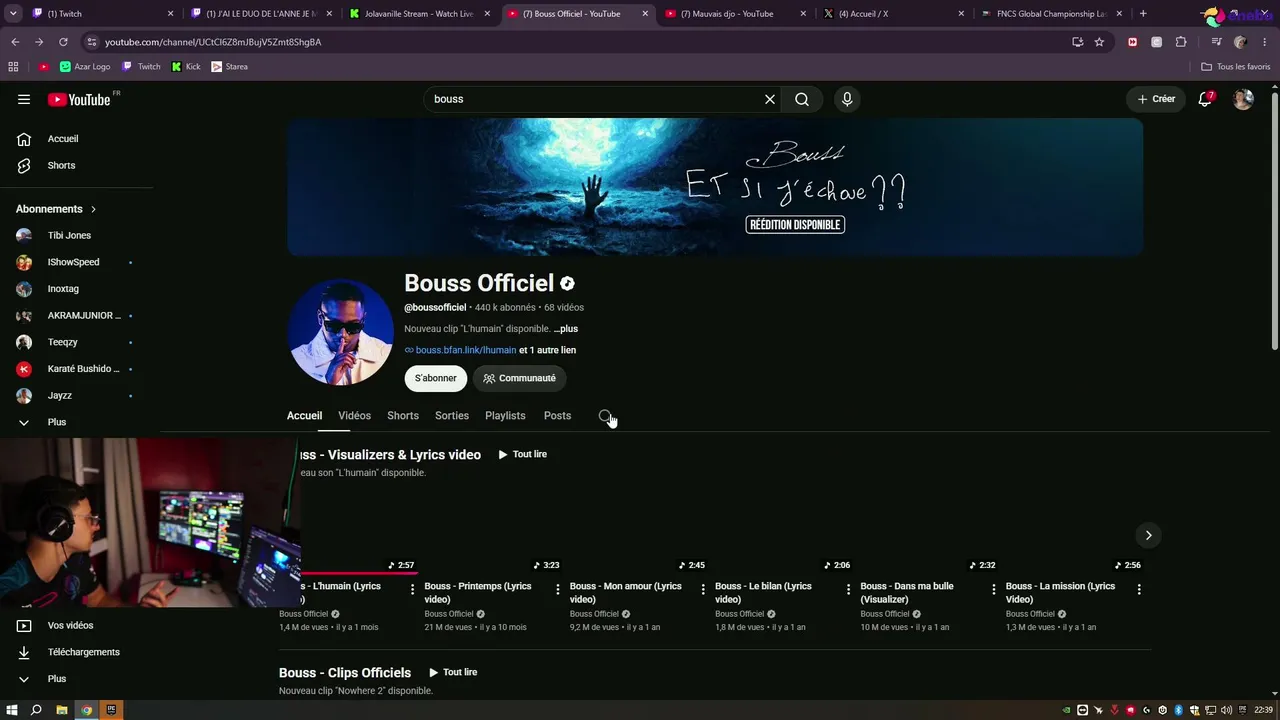Open File Explorer from the taskbar
The image size is (1280, 720).
pyautogui.click(x=62, y=710)
